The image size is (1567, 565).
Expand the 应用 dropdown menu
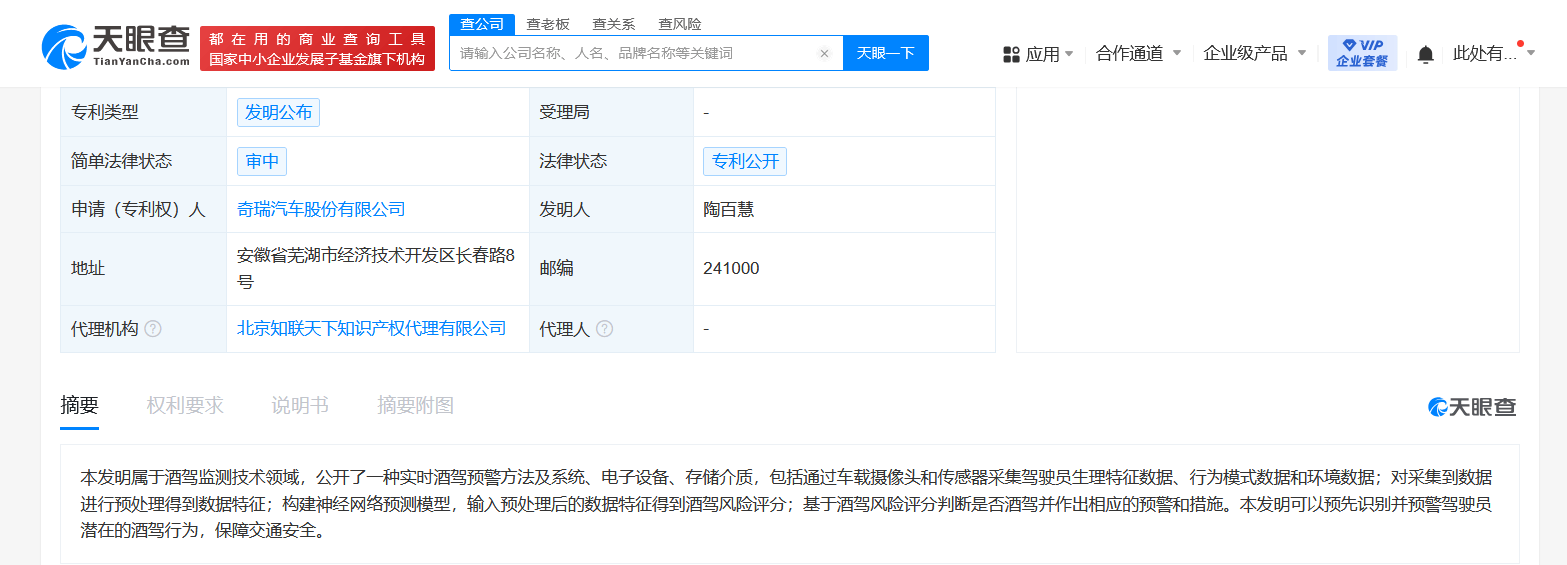(x=1069, y=53)
